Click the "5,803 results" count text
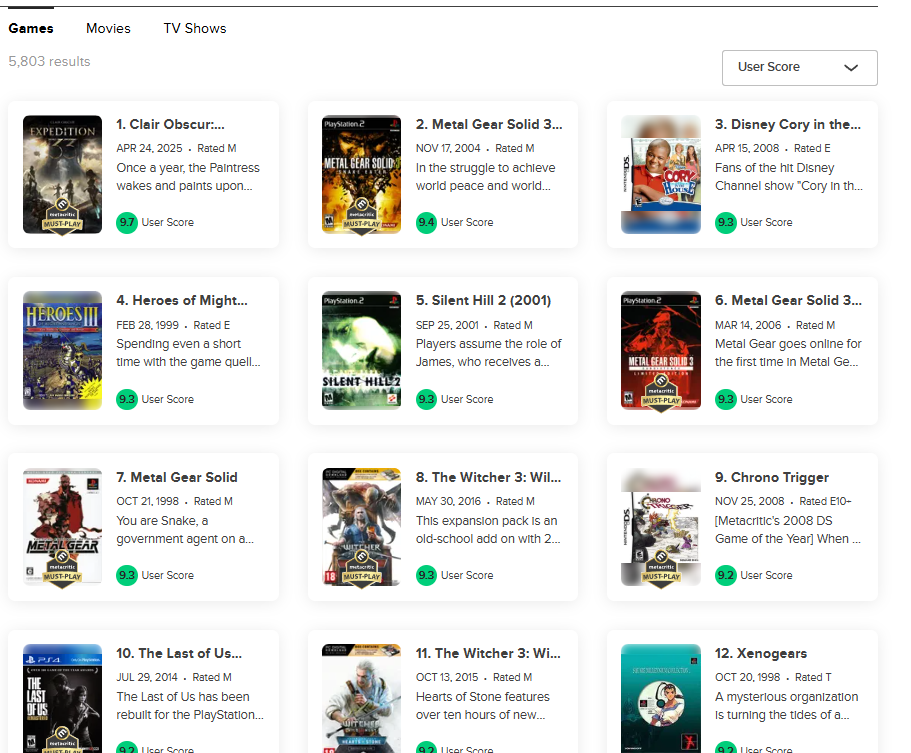This screenshot has height=753, width=911. (49, 62)
